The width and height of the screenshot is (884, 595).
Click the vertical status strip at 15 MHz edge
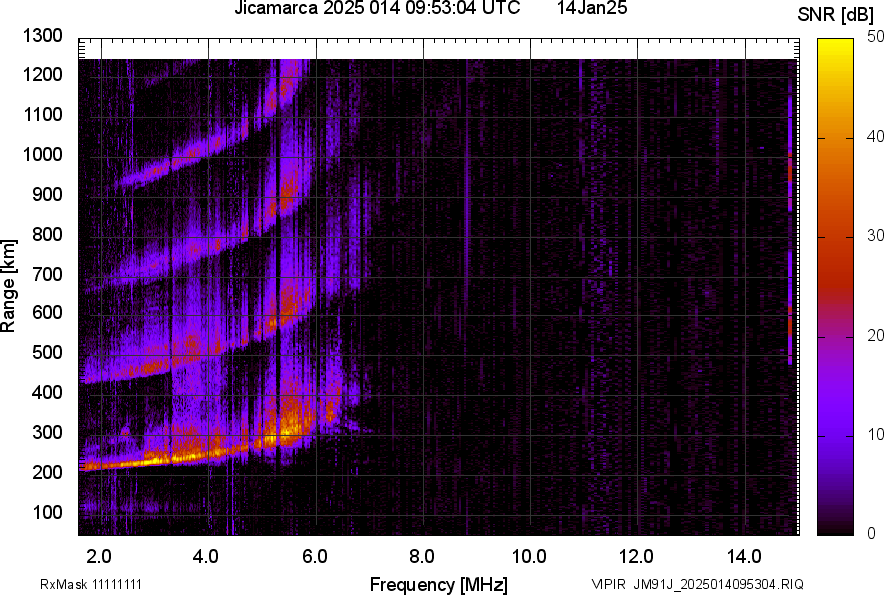tap(790, 230)
